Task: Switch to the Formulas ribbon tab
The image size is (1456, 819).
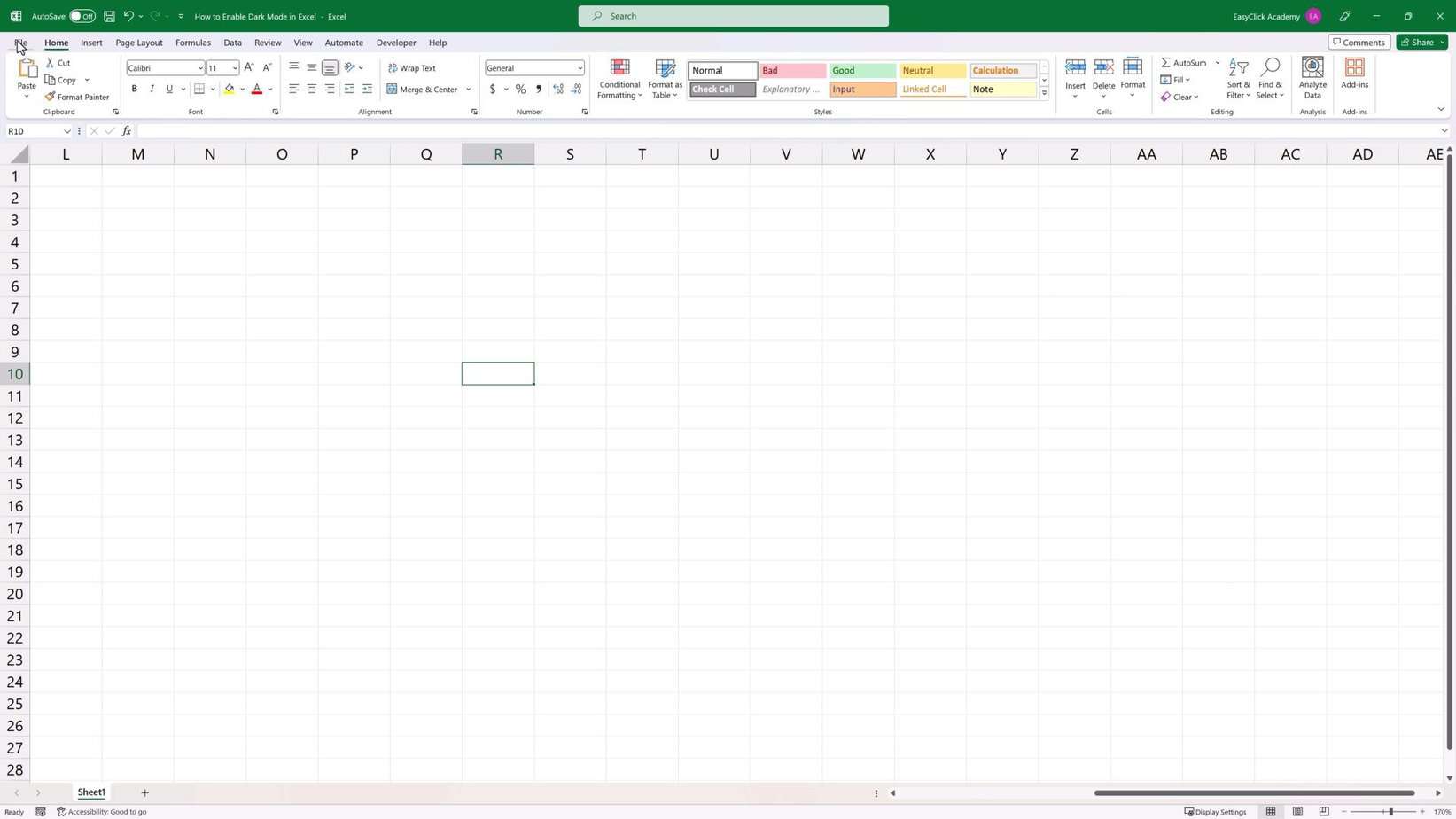Action: 192,43
